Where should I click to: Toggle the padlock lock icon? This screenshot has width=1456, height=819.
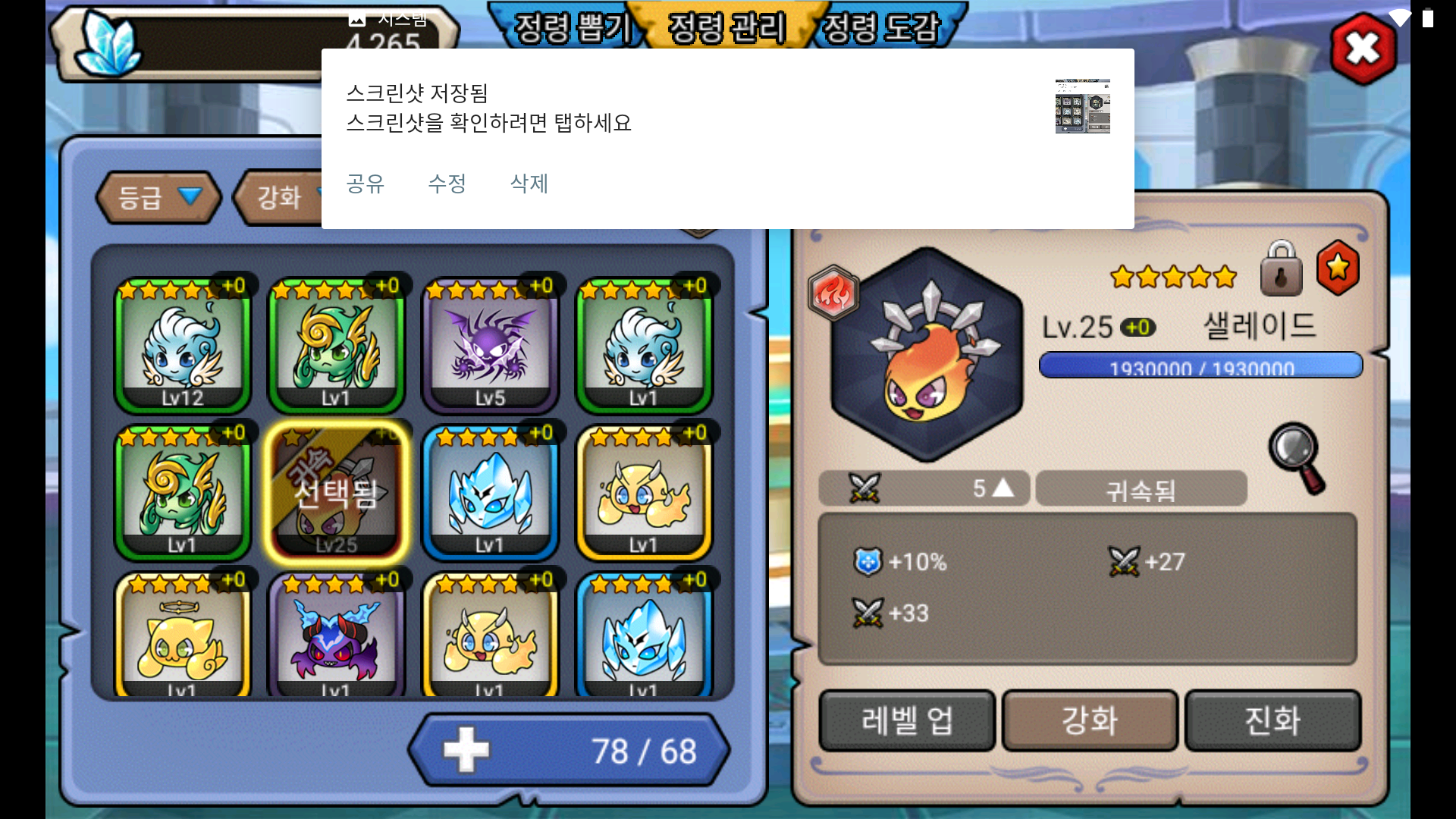[x=1281, y=268]
